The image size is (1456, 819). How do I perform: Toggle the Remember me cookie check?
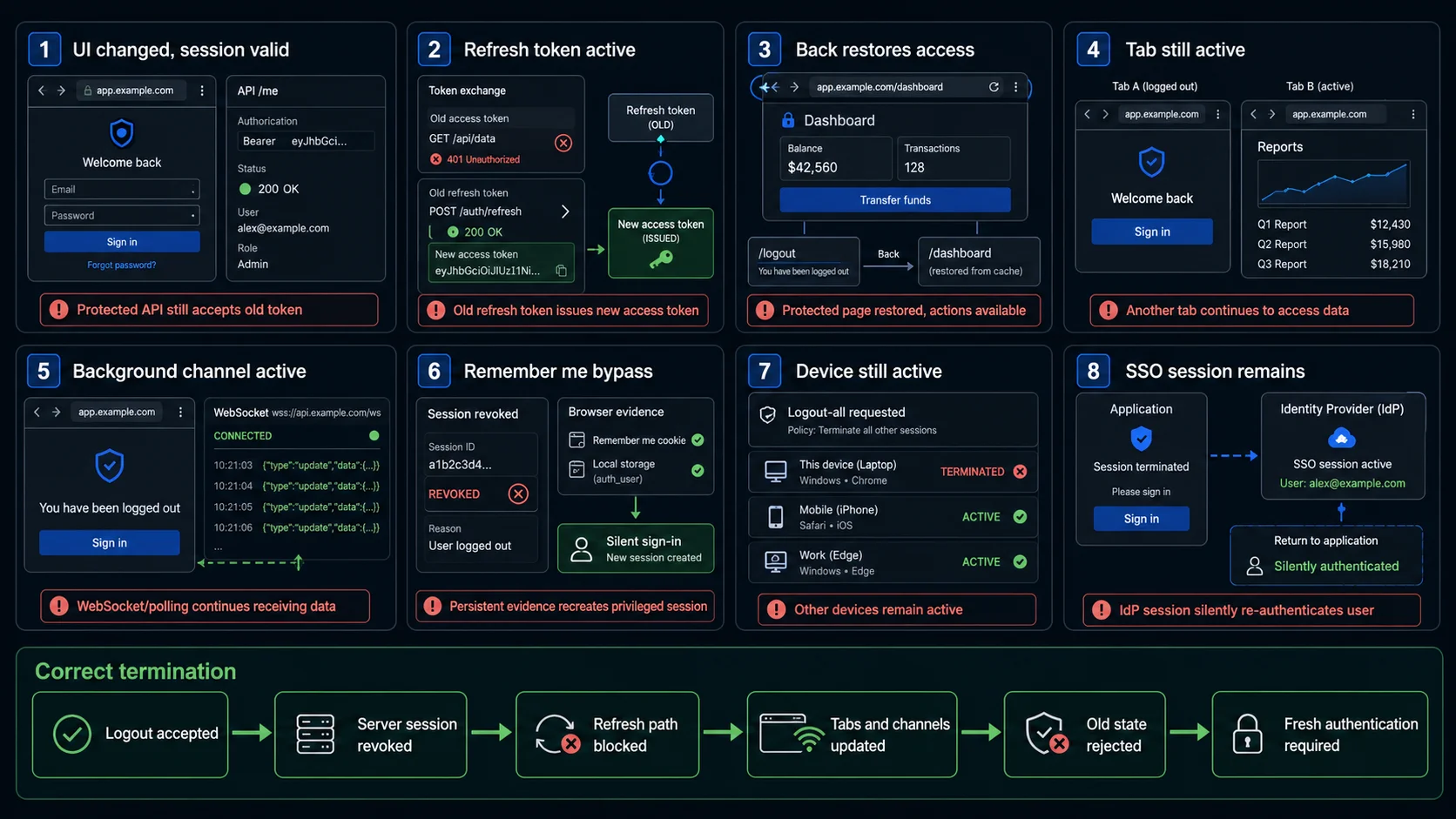698,440
